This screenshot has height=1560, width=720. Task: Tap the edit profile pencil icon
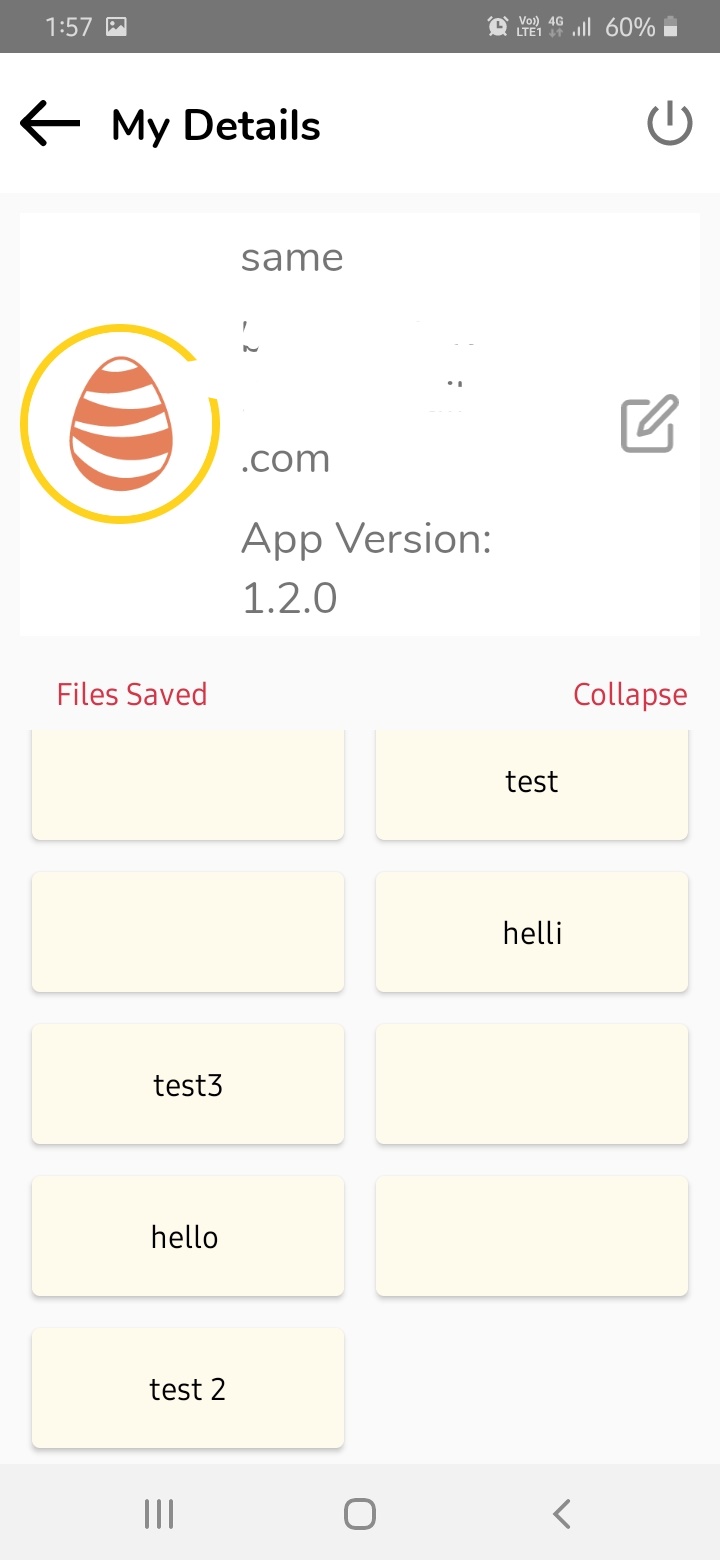649,424
